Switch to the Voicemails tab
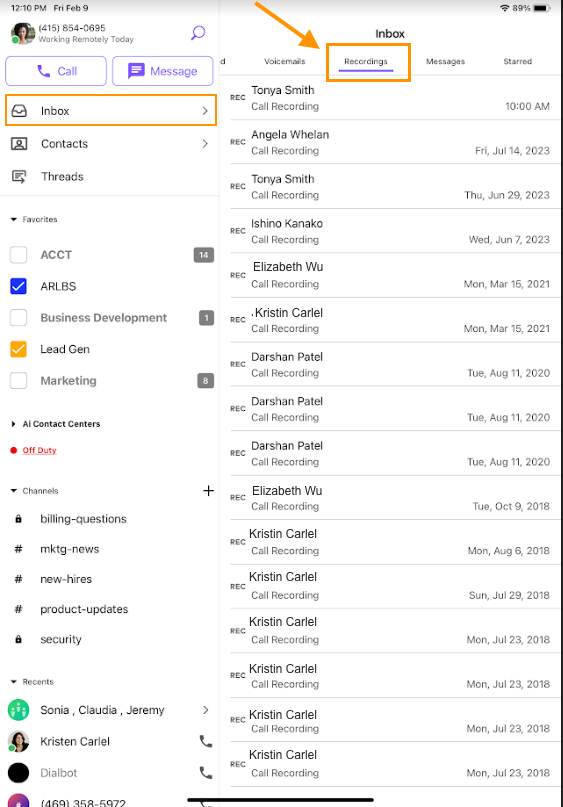This screenshot has height=807, width=563. (x=285, y=61)
